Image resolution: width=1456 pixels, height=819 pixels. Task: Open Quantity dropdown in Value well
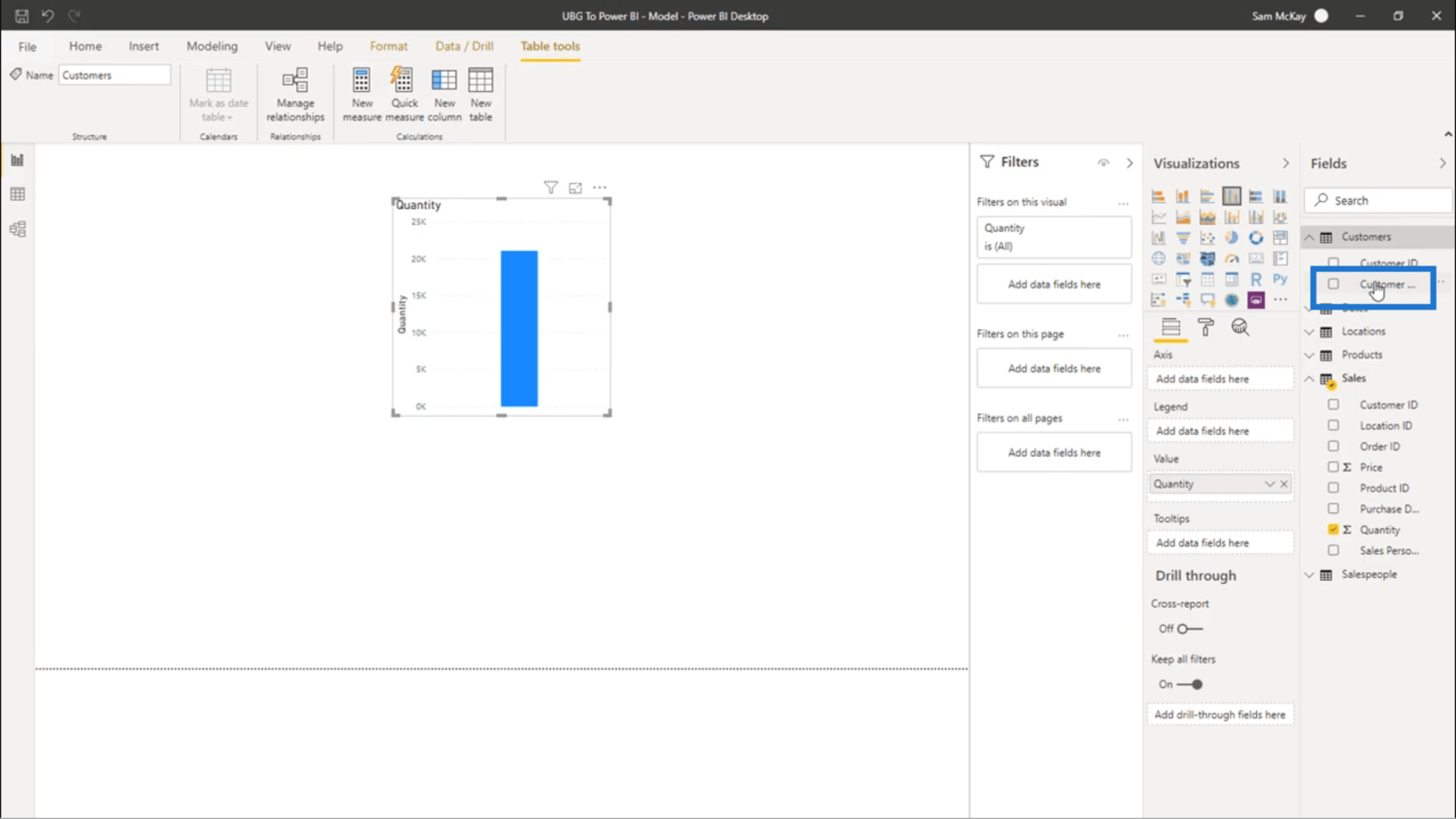pos(1270,484)
